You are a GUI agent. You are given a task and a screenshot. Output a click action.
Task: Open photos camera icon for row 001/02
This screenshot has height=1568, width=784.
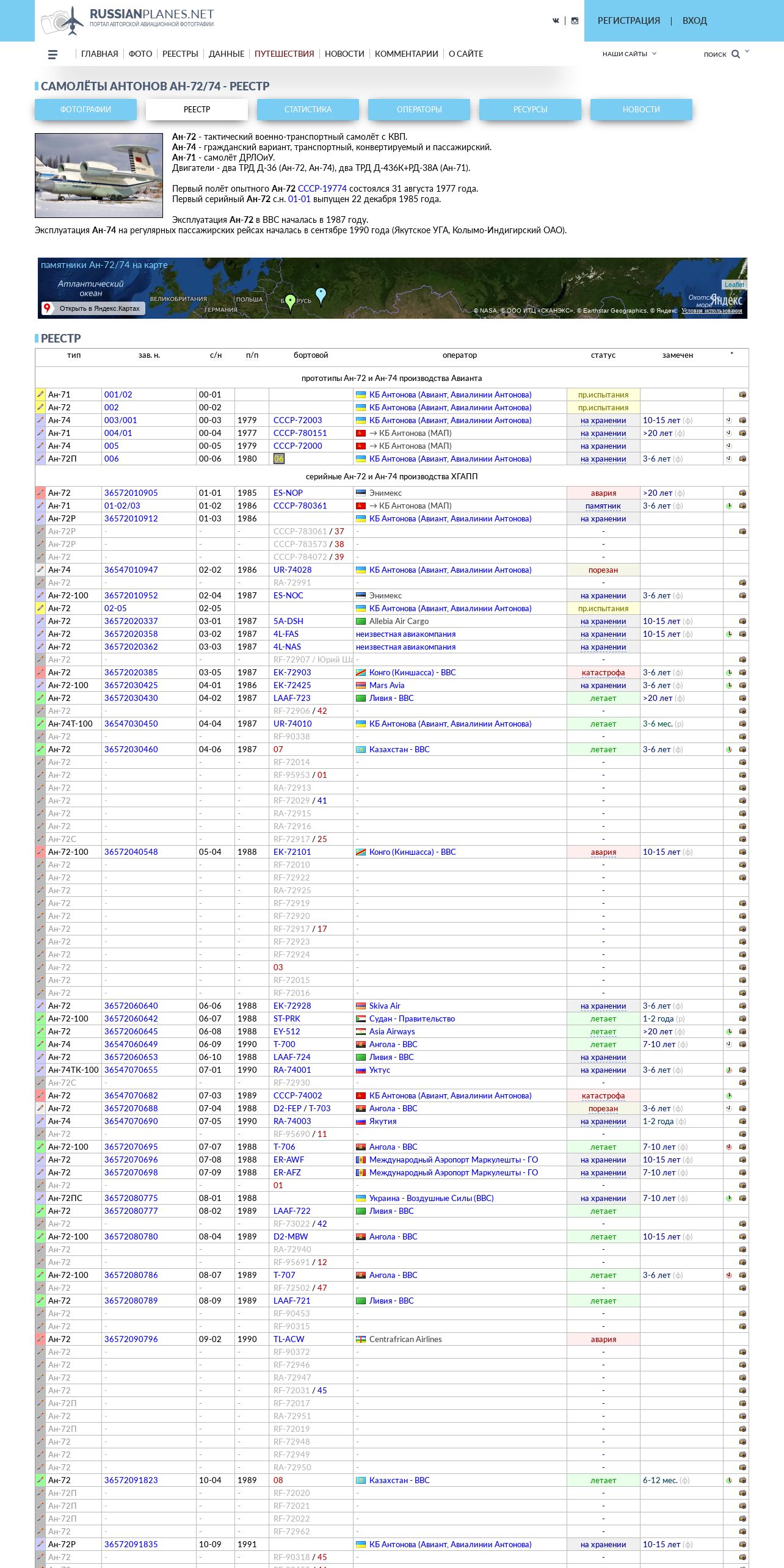coord(742,394)
